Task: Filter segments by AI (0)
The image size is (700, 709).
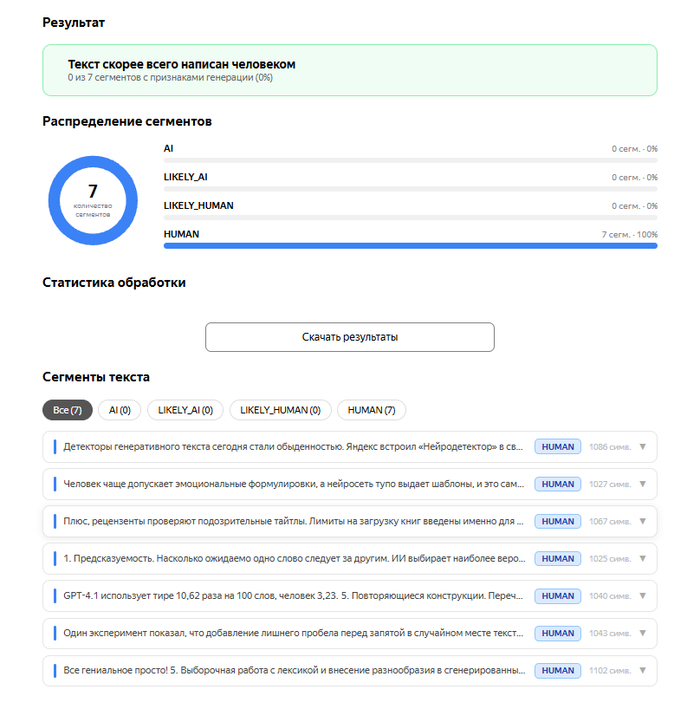Action: coord(119,410)
